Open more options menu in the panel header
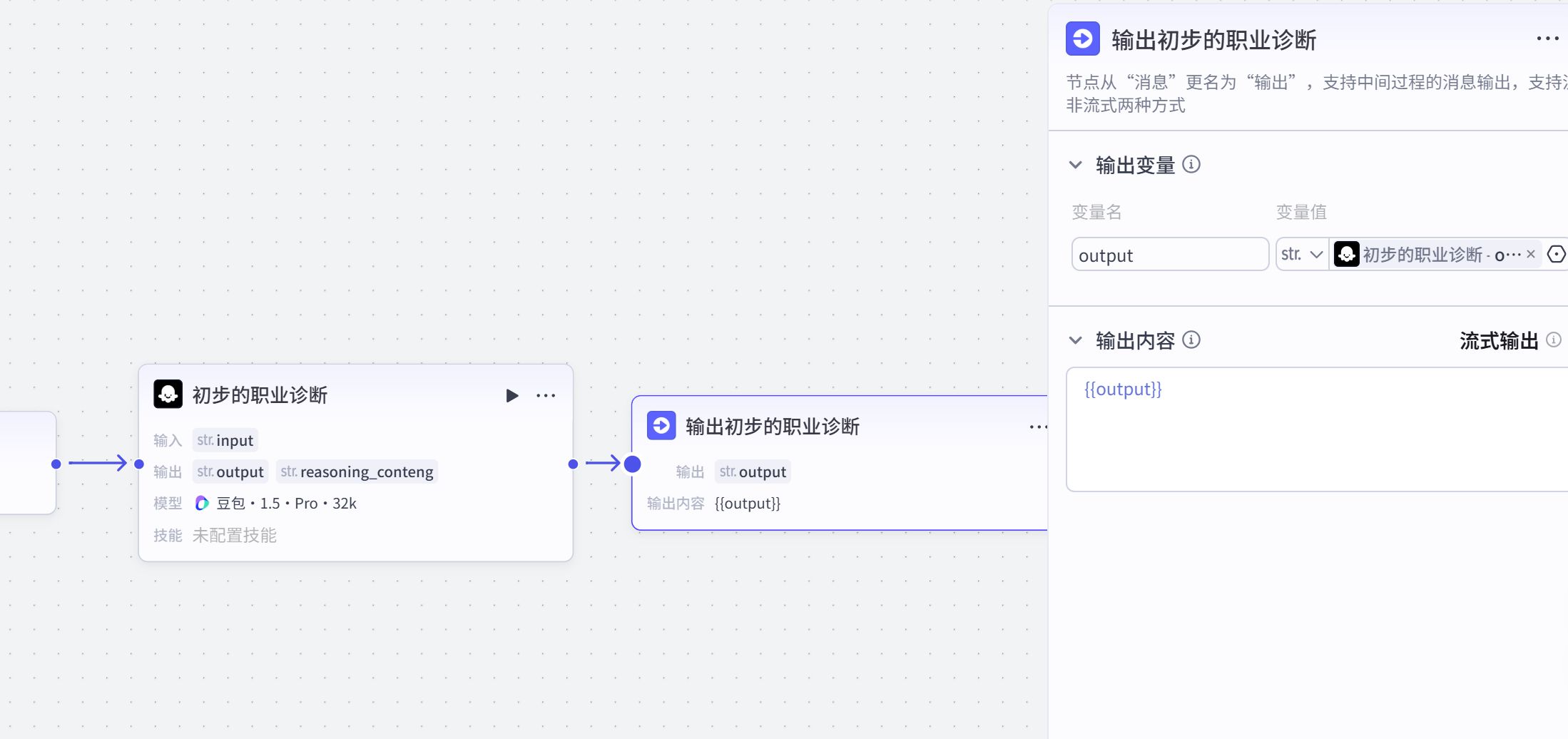This screenshot has width=1568, height=739. point(1547,39)
